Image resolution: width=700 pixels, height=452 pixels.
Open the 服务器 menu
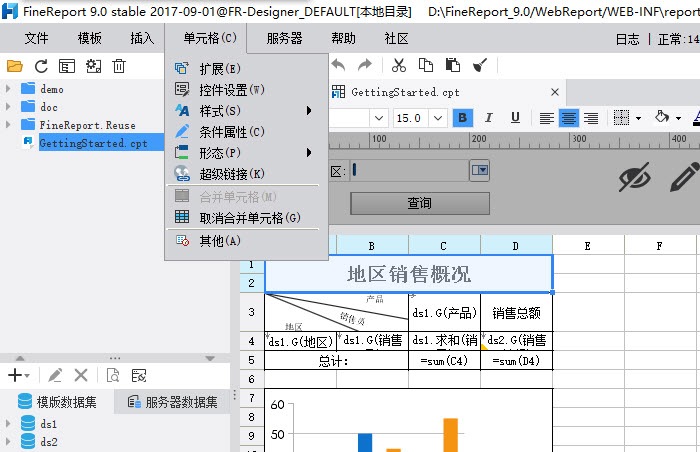(284, 38)
